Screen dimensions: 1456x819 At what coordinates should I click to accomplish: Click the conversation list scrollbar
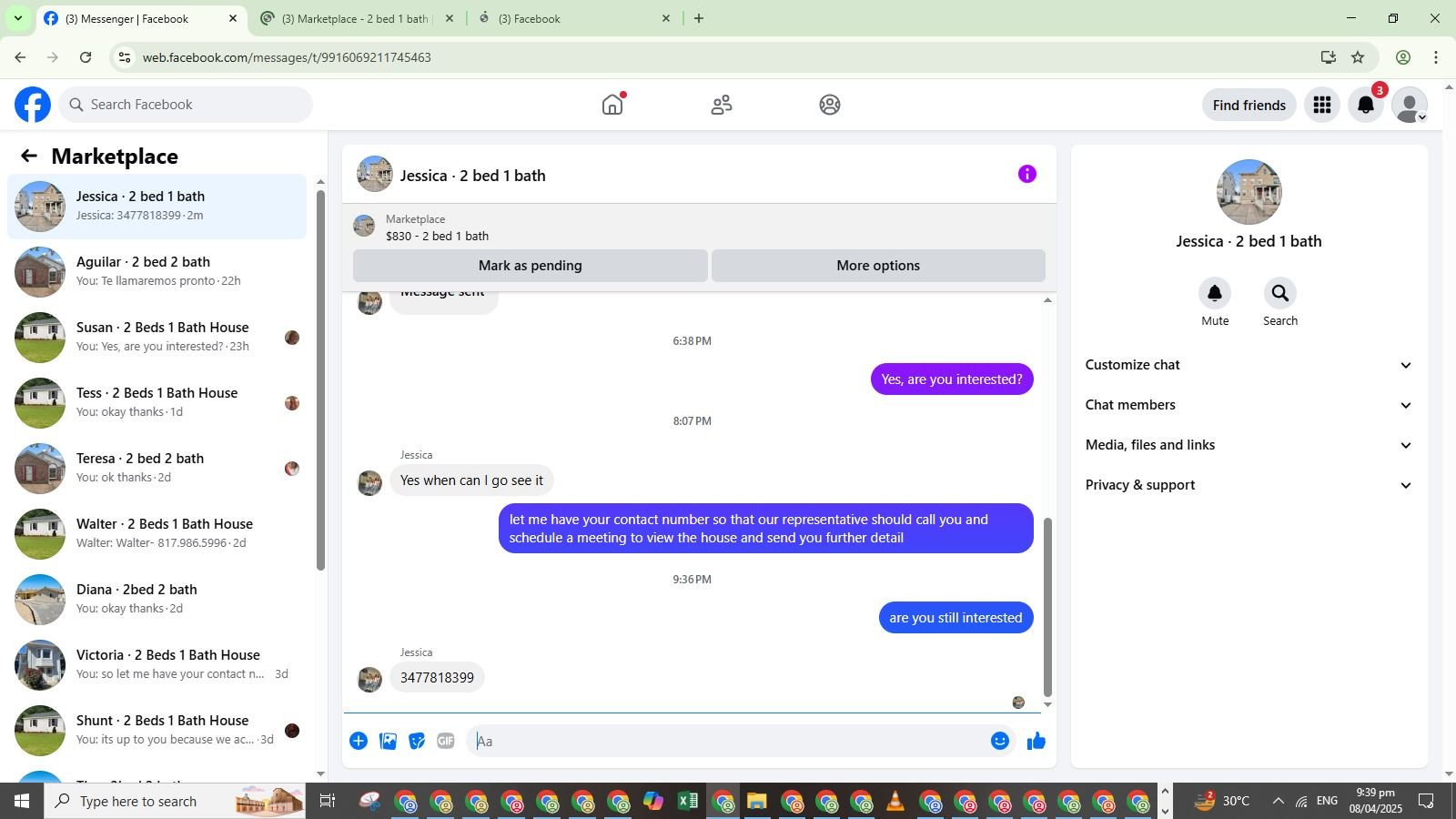[320, 380]
